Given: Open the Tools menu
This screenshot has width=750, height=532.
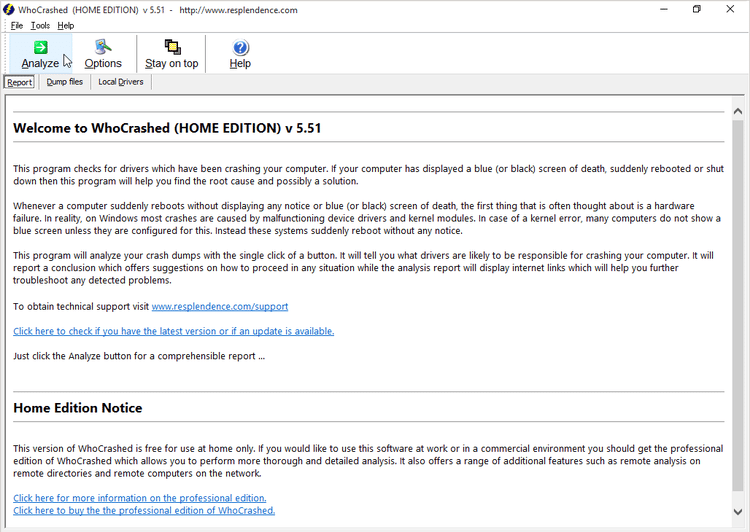Looking at the screenshot, I should (40, 26).
